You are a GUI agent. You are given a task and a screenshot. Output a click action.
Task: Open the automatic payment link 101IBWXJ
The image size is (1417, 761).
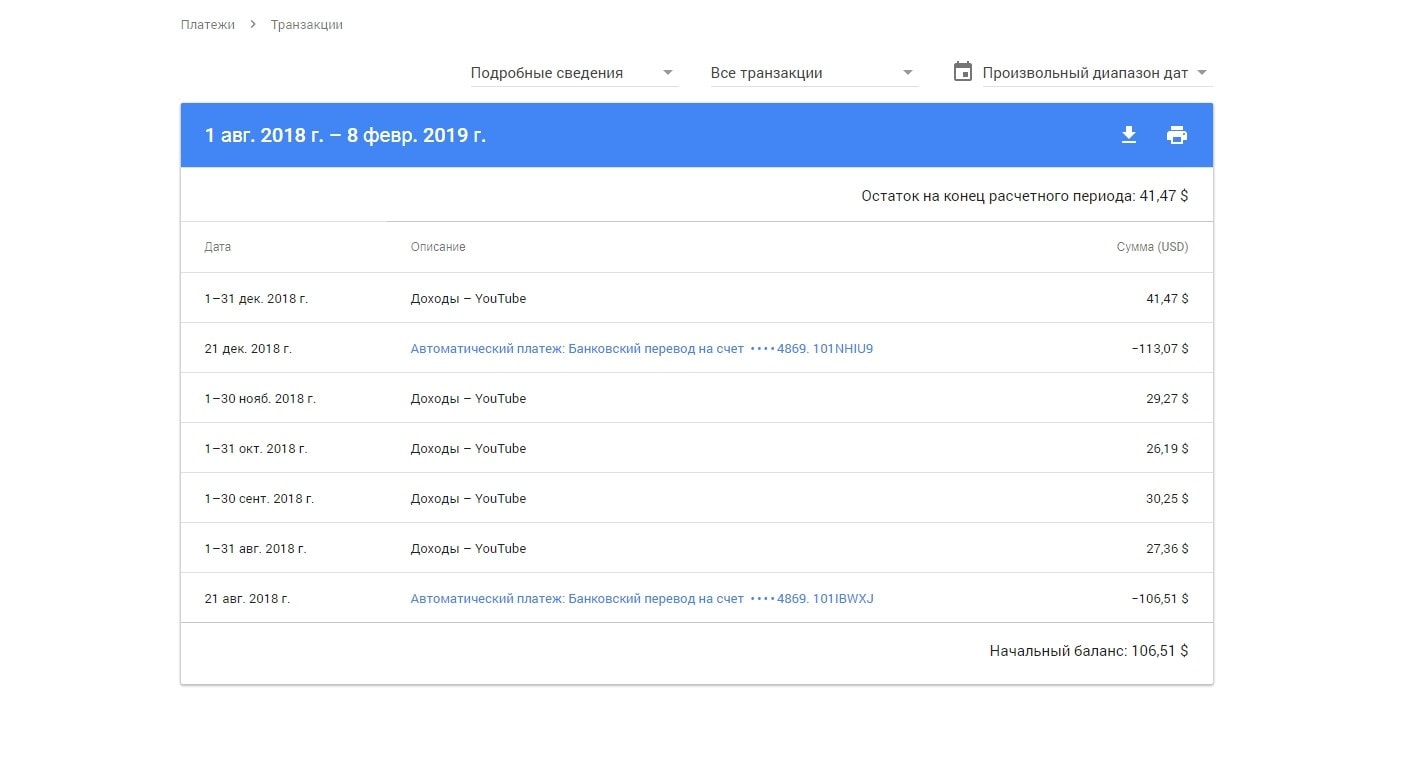click(x=641, y=599)
